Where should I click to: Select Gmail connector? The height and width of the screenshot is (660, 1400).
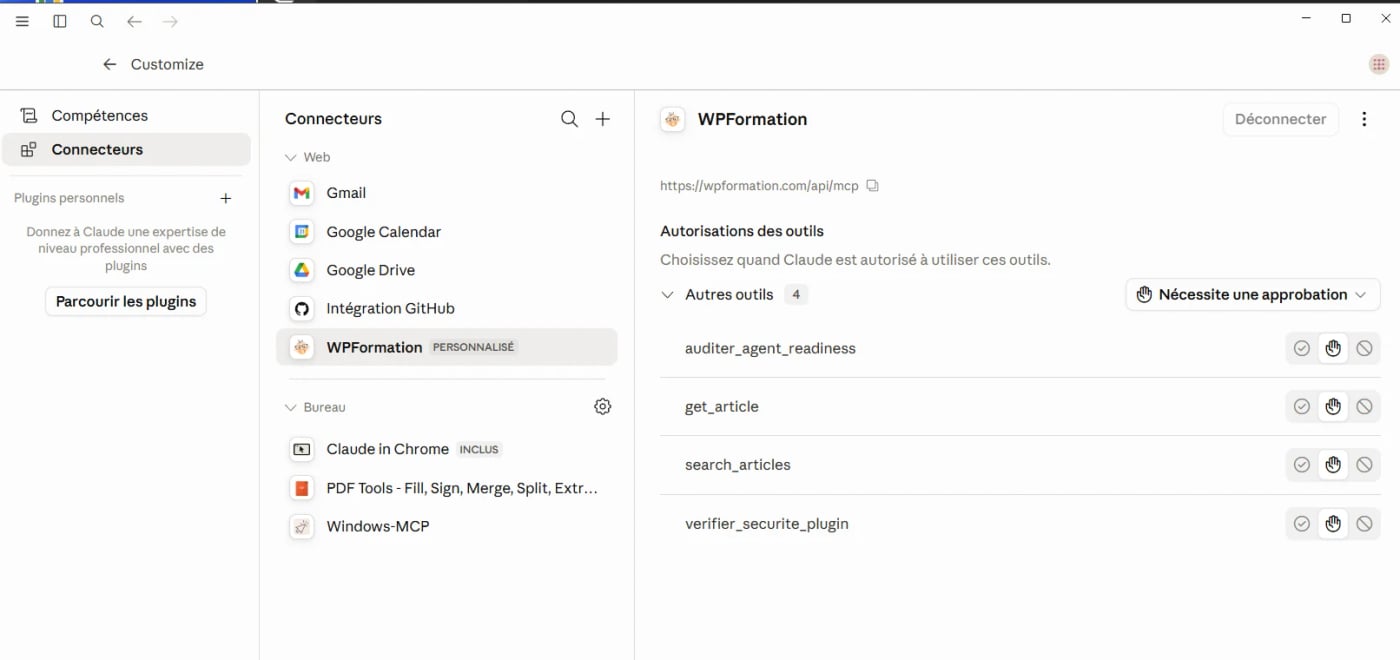(447, 193)
